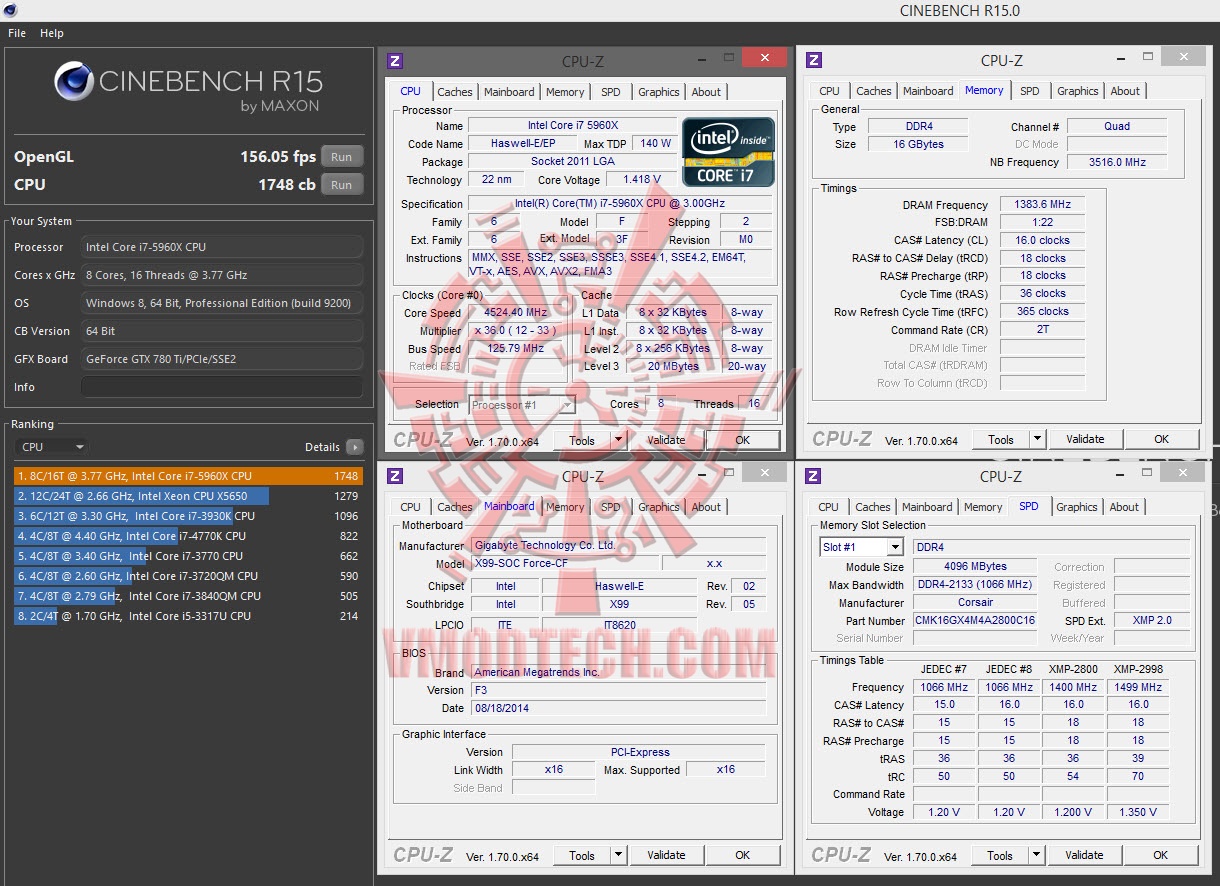
Task: Click the NB Frequency value 3516.0 MHz
Action: coord(1117,162)
